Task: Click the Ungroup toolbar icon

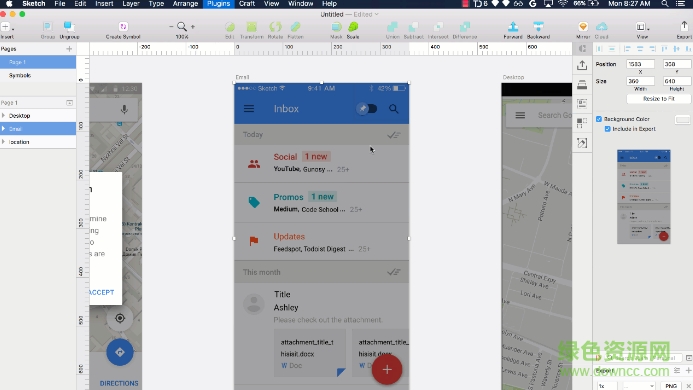Action: (69, 27)
